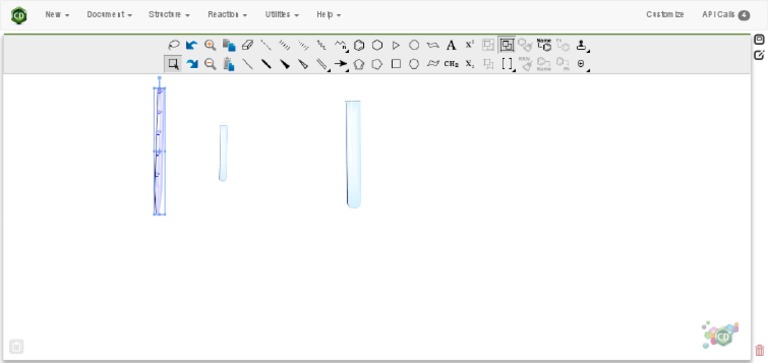The image size is (768, 363).
Task: Toggle the marquee rectangle selection tool
Action: click(x=173, y=64)
